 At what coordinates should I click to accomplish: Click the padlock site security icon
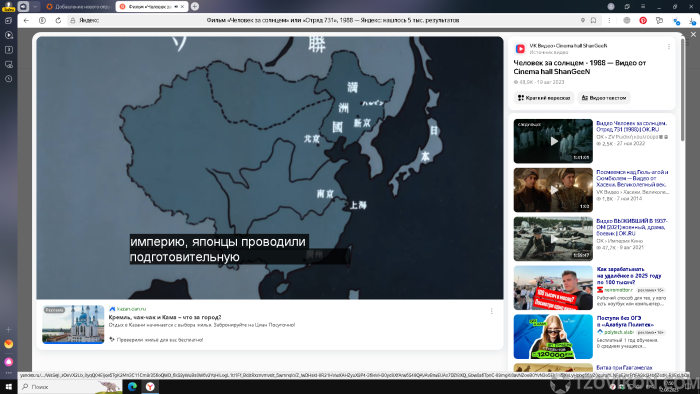pos(73,21)
